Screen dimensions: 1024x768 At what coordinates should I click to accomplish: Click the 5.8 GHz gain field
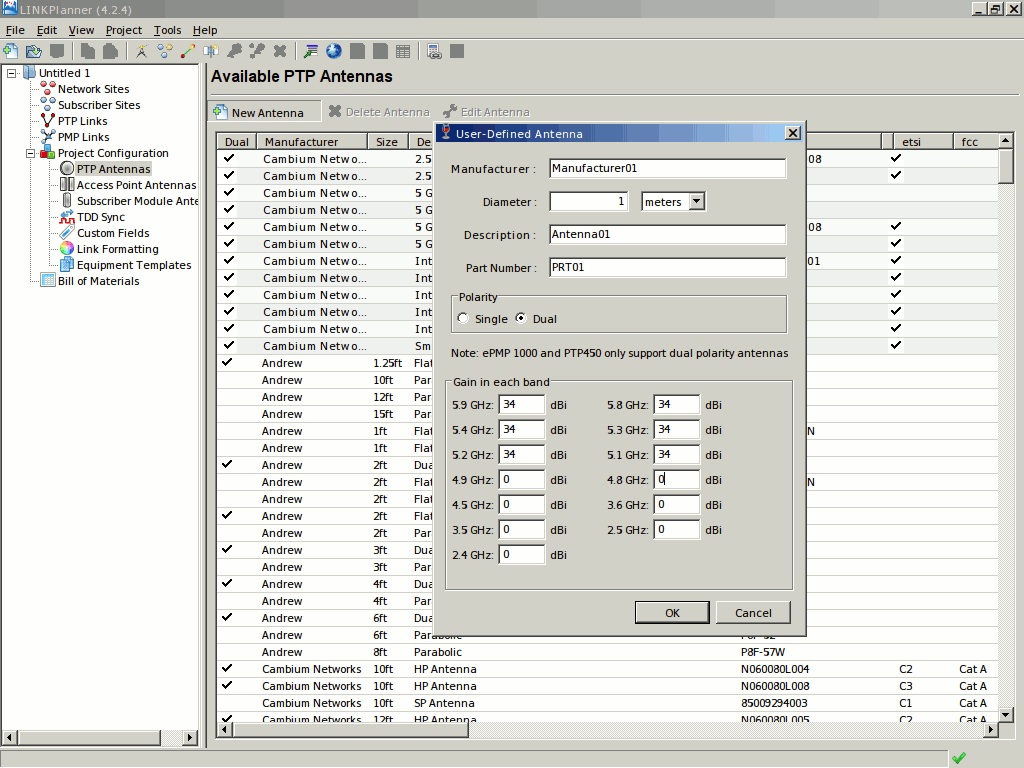tap(677, 405)
